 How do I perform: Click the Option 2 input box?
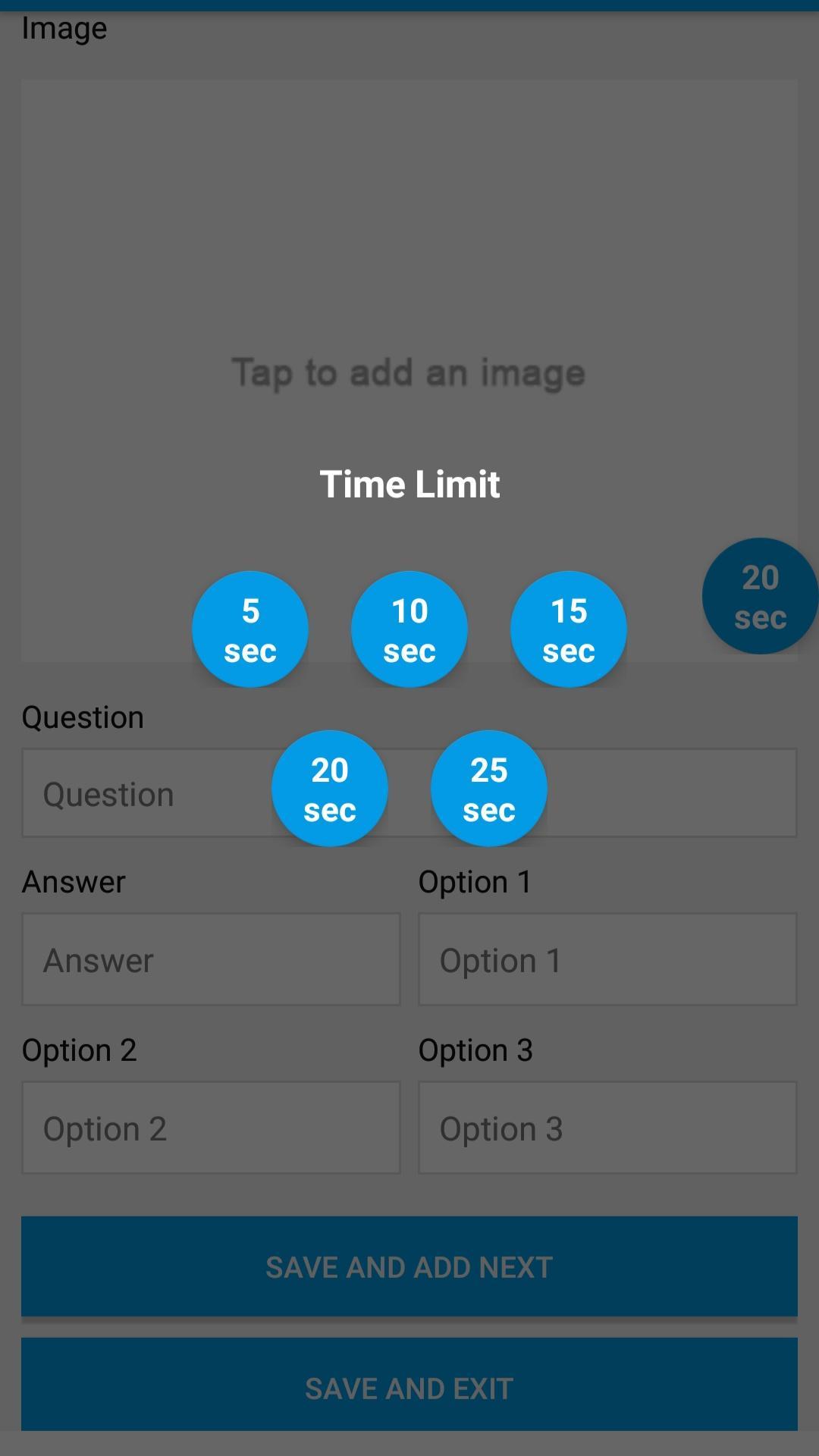click(211, 1128)
